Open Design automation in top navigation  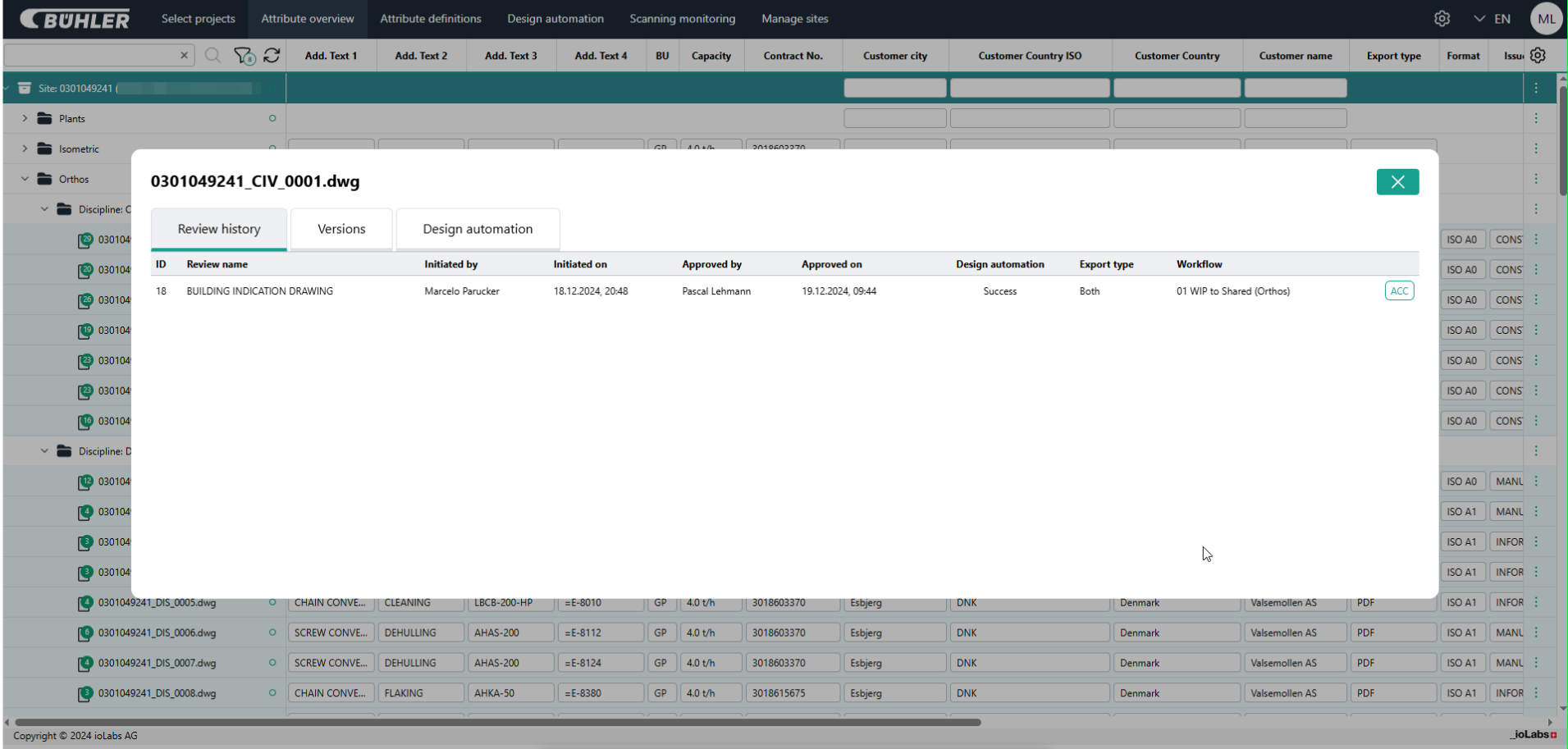pyautogui.click(x=555, y=19)
